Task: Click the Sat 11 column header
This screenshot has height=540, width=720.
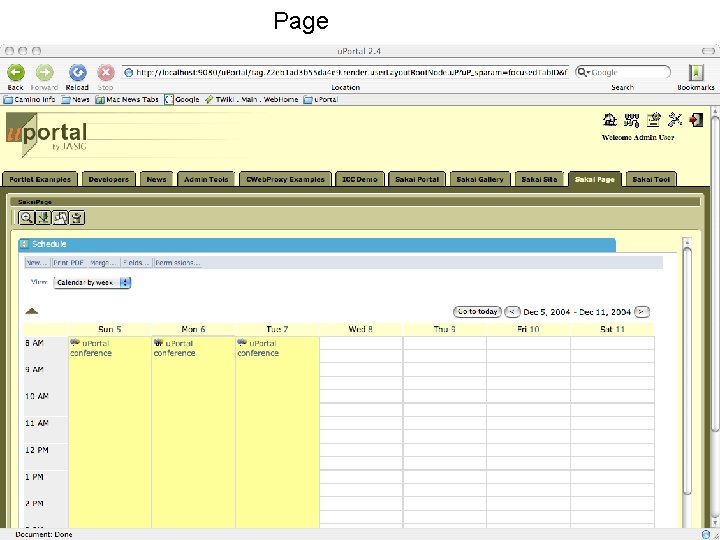Action: (612, 329)
